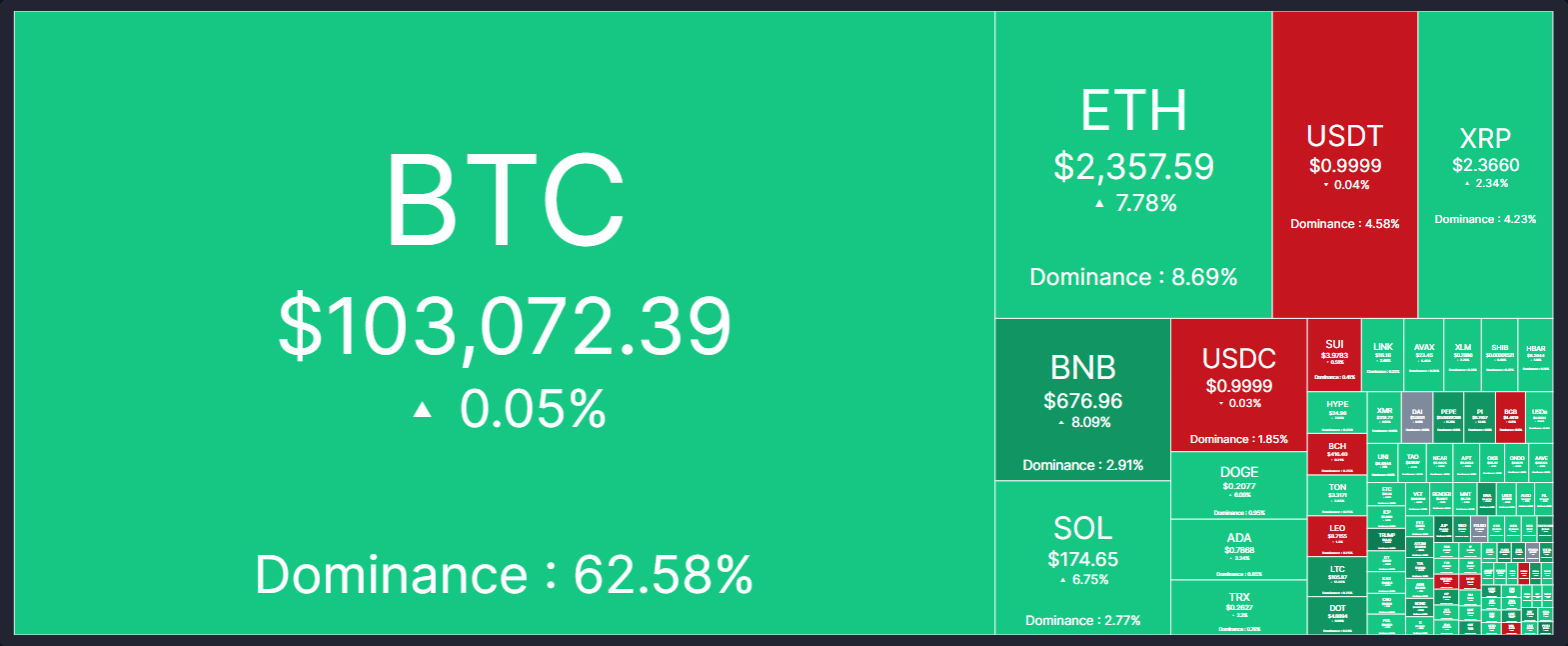The image size is (1568, 646).
Task: Open the SOL tile at $174.65
Action: pyautogui.click(x=1082, y=558)
